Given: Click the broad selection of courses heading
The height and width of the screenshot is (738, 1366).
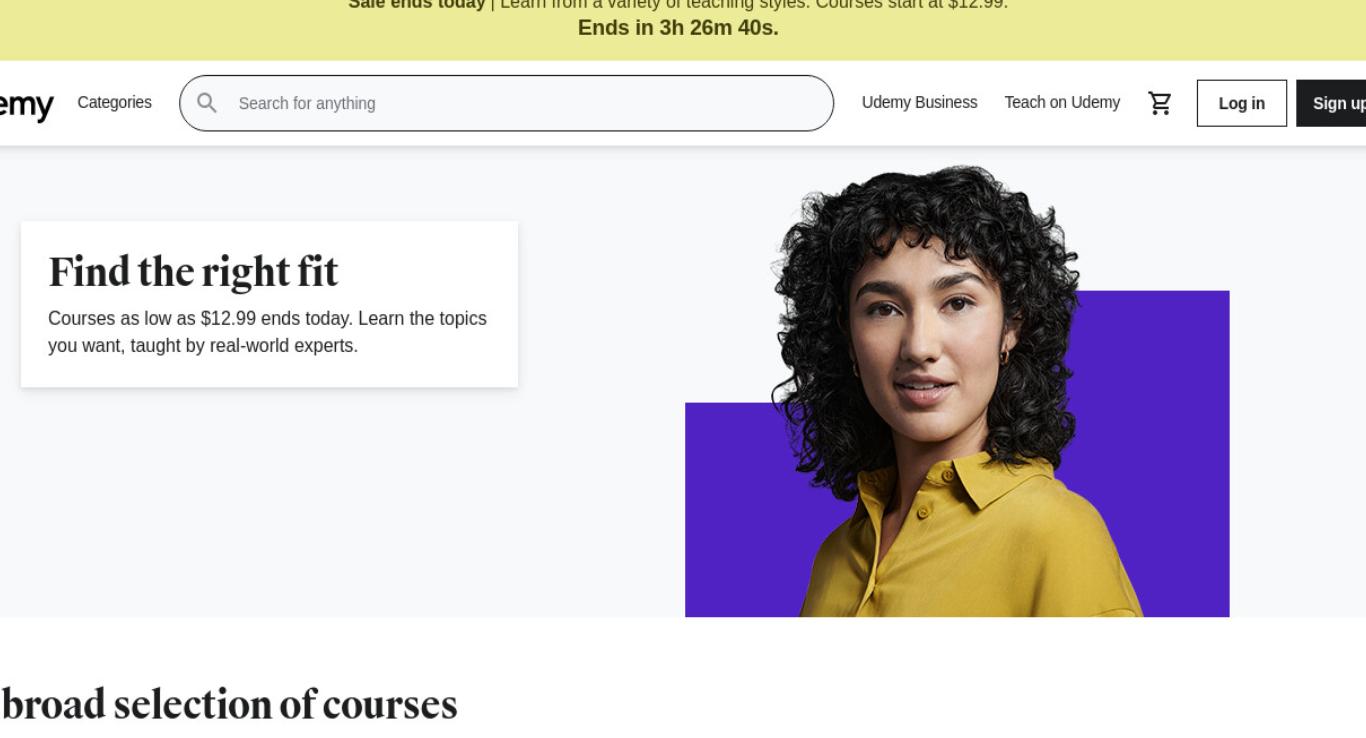Looking at the screenshot, I should point(228,704).
